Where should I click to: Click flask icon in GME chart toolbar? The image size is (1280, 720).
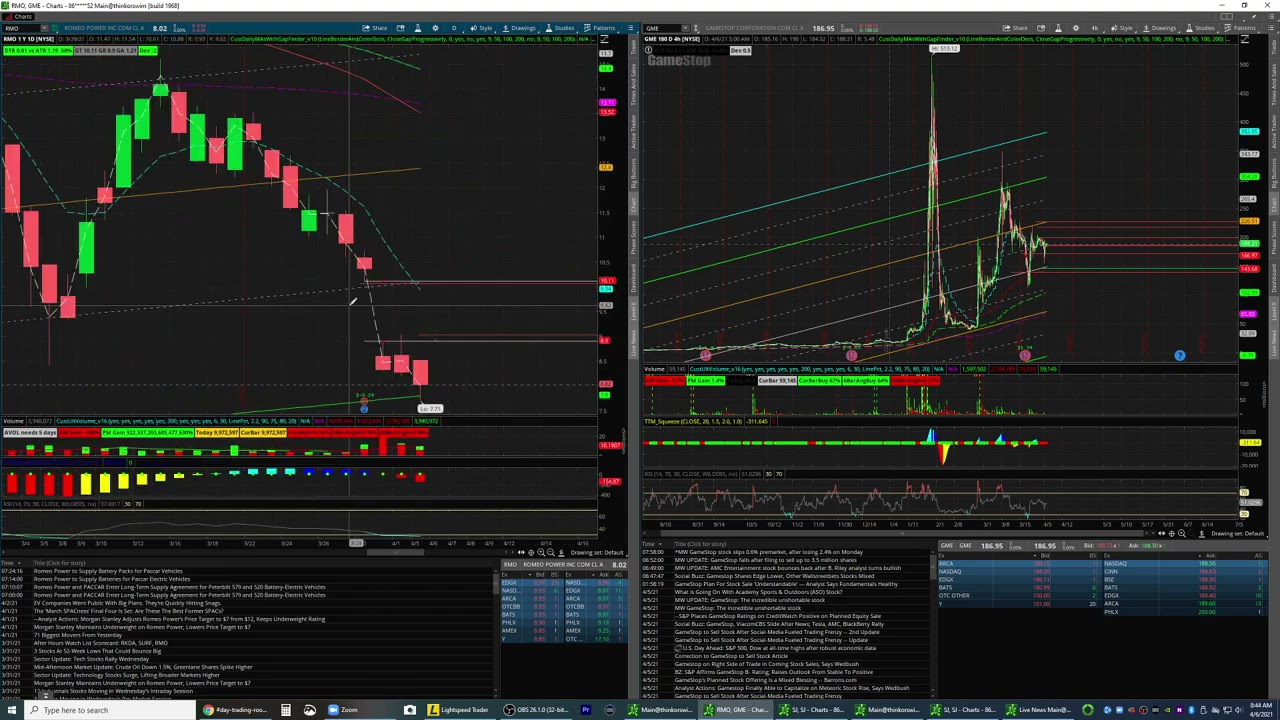[x=1057, y=28]
